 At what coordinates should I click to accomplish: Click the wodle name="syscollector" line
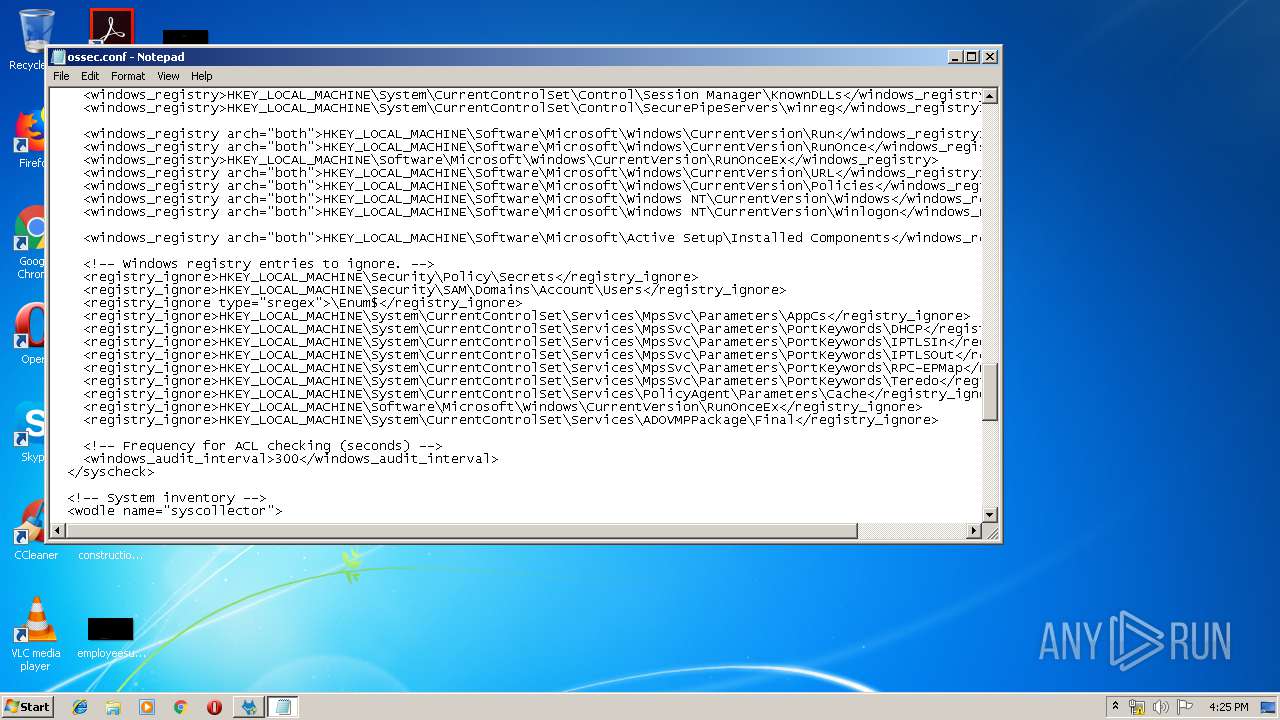pos(174,511)
